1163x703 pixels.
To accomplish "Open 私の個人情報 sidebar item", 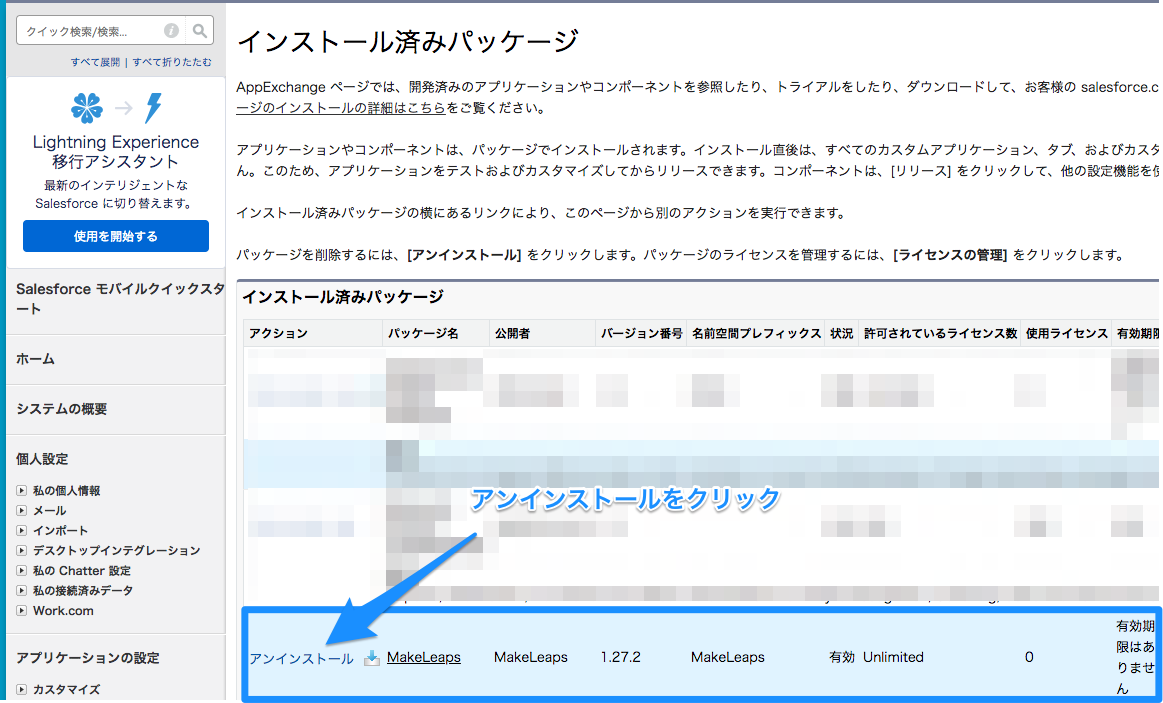I will [x=67, y=490].
